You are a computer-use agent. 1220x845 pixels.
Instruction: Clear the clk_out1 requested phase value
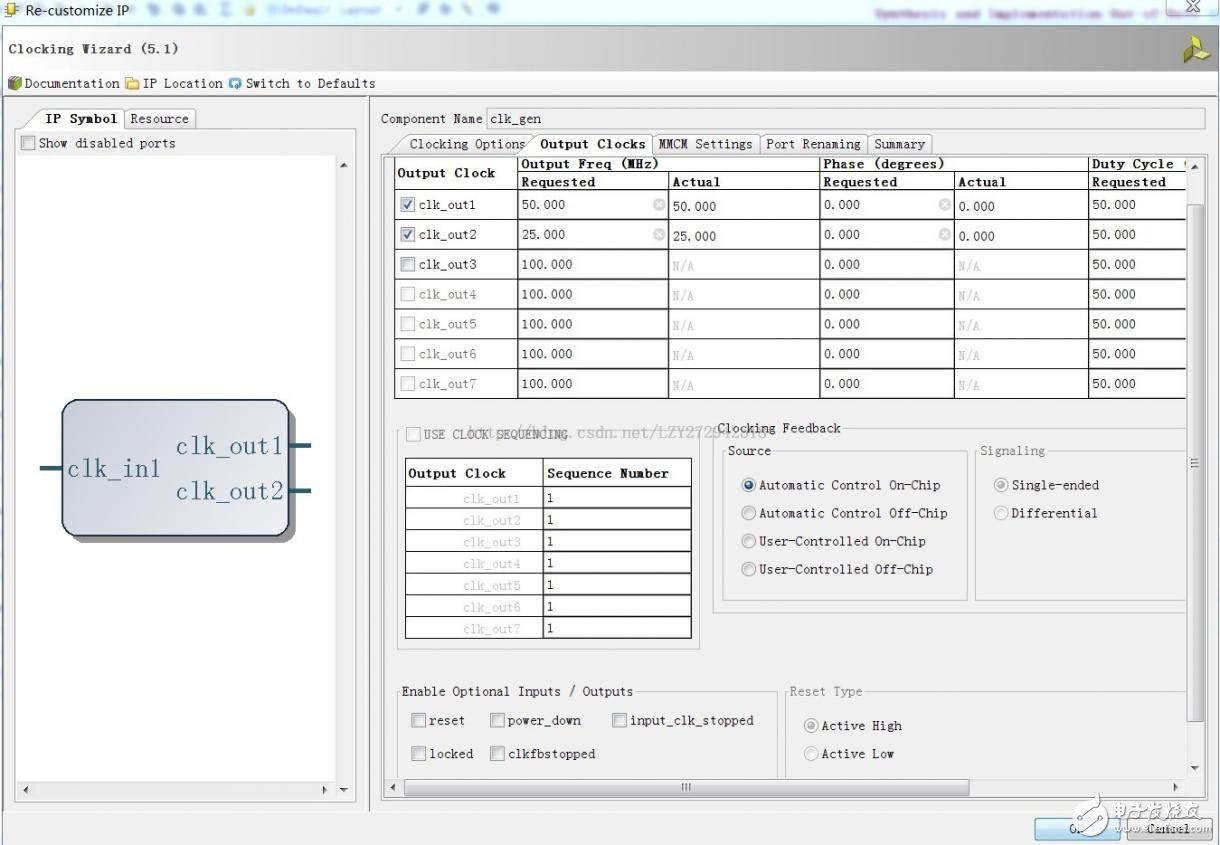[x=944, y=205]
